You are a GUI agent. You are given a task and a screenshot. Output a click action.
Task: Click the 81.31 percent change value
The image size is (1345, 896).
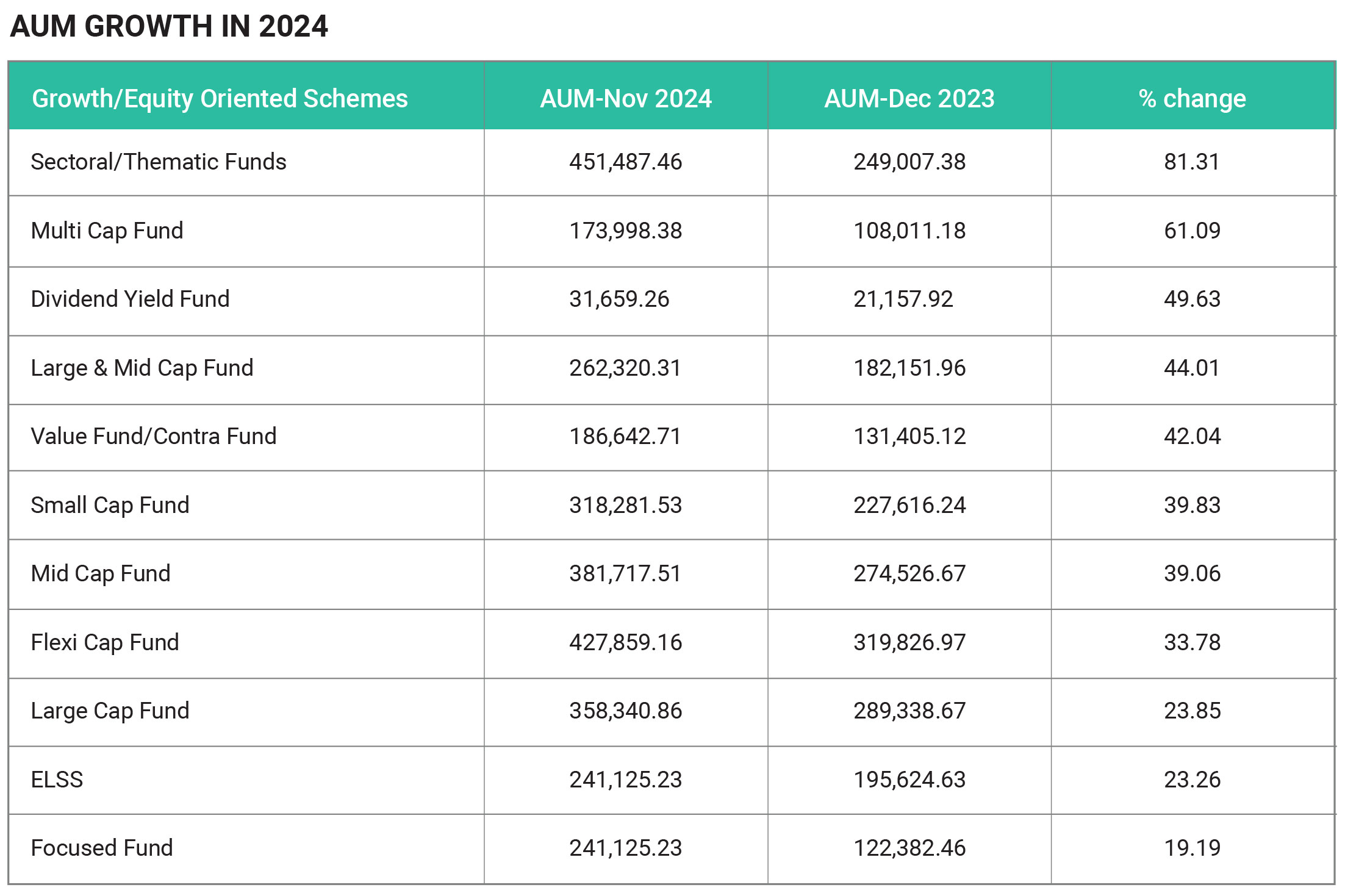(1192, 162)
